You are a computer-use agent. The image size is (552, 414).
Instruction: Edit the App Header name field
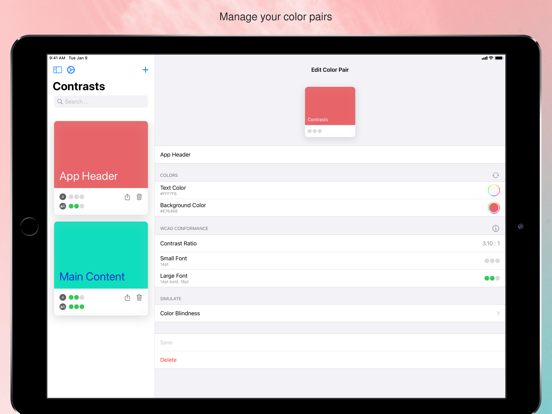tap(330, 155)
